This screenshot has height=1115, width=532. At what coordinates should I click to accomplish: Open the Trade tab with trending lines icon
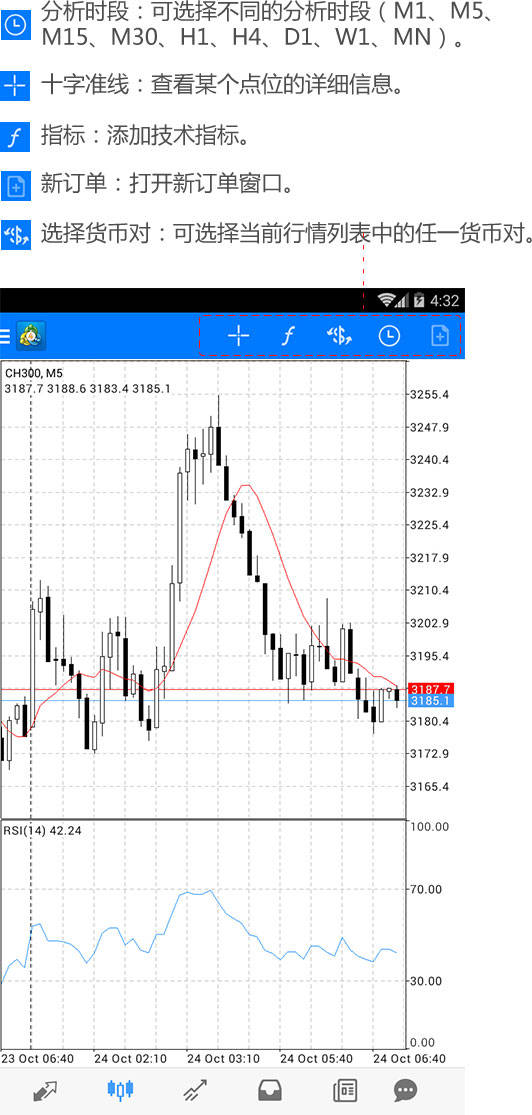pos(195,1090)
